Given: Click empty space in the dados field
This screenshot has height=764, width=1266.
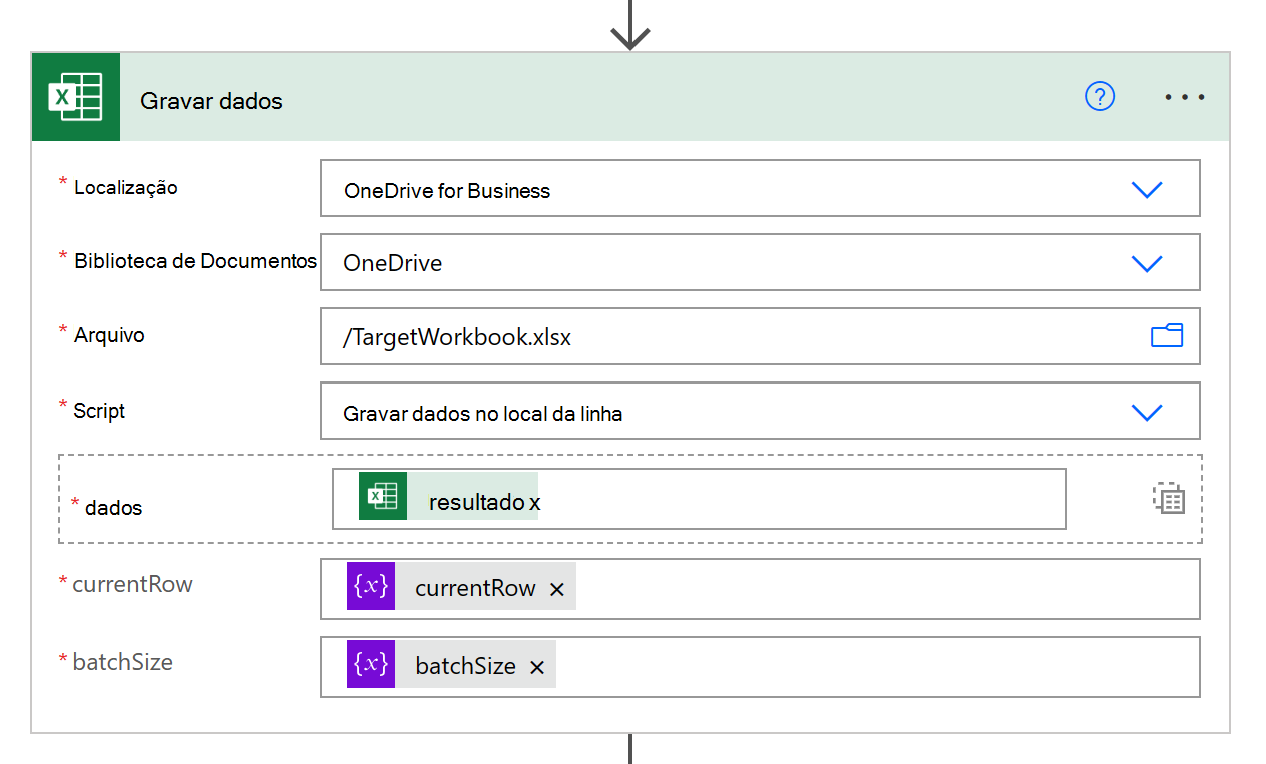Looking at the screenshot, I should tap(800, 499).
